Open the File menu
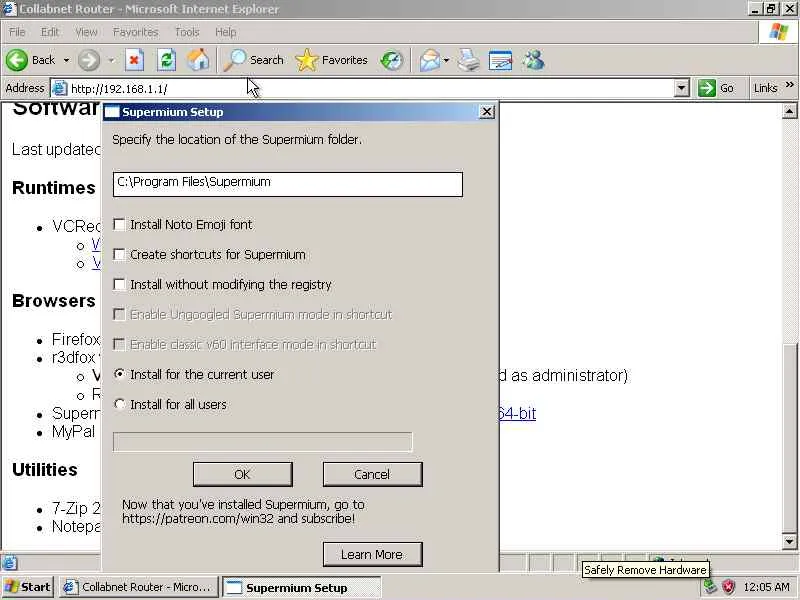800x600 pixels. 17,32
